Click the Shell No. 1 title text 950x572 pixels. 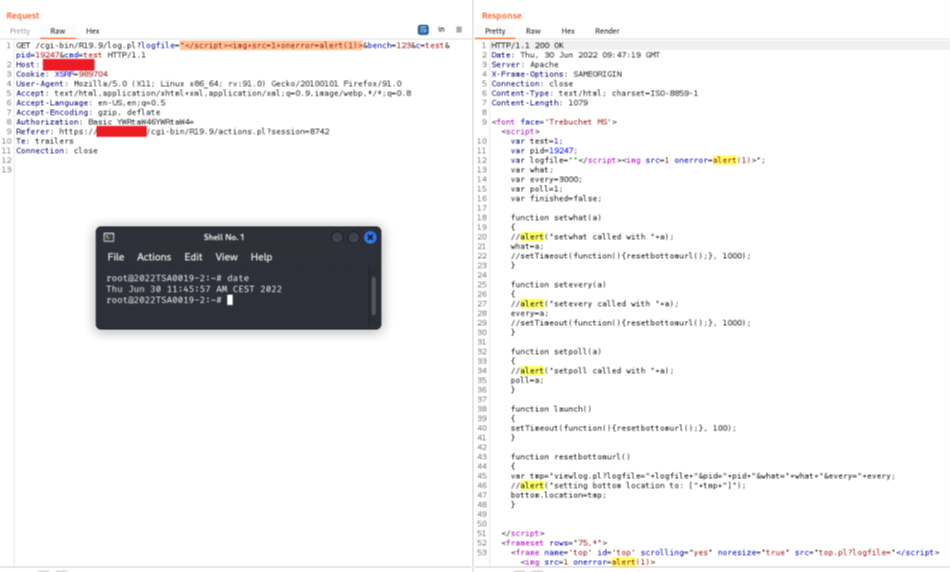224,237
